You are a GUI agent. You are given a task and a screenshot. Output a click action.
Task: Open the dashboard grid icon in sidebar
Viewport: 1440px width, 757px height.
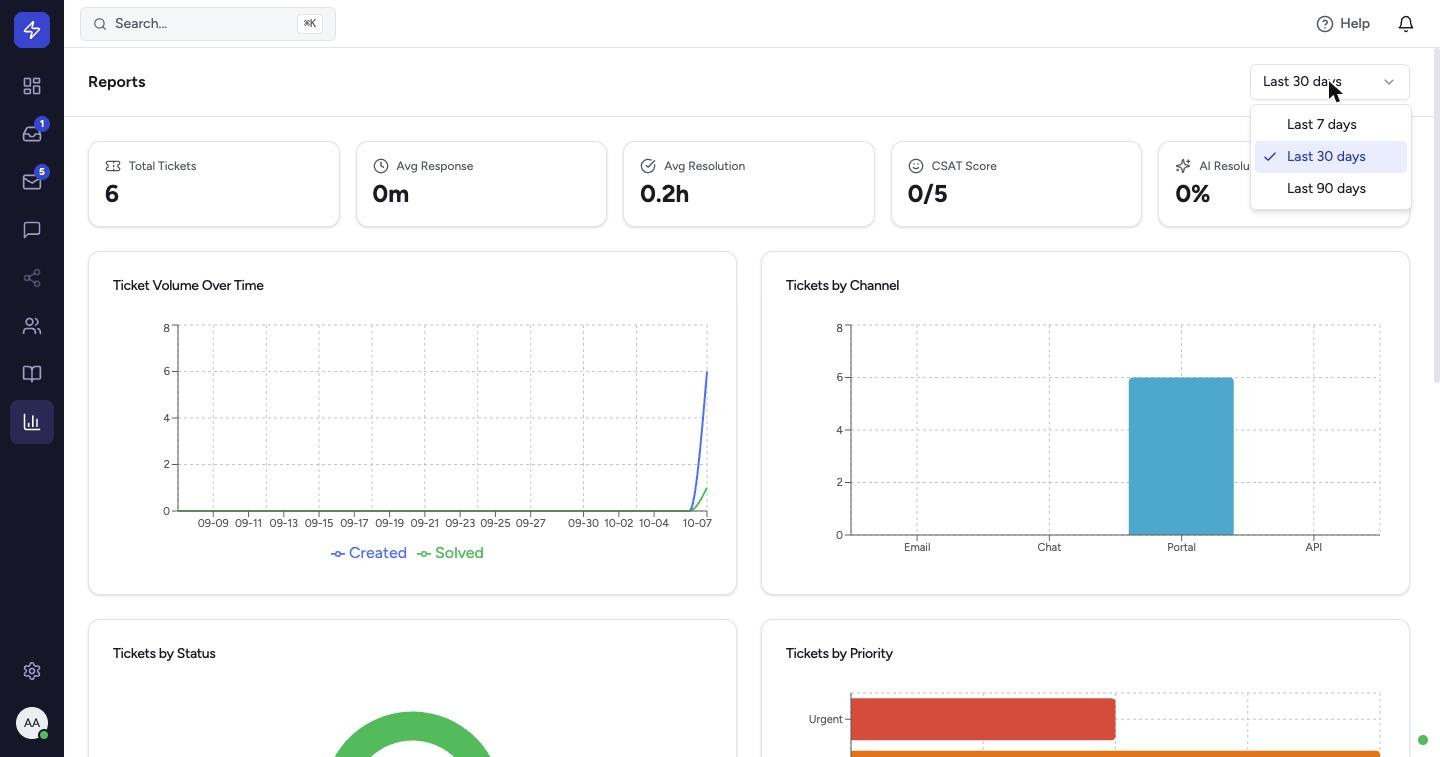(x=32, y=86)
